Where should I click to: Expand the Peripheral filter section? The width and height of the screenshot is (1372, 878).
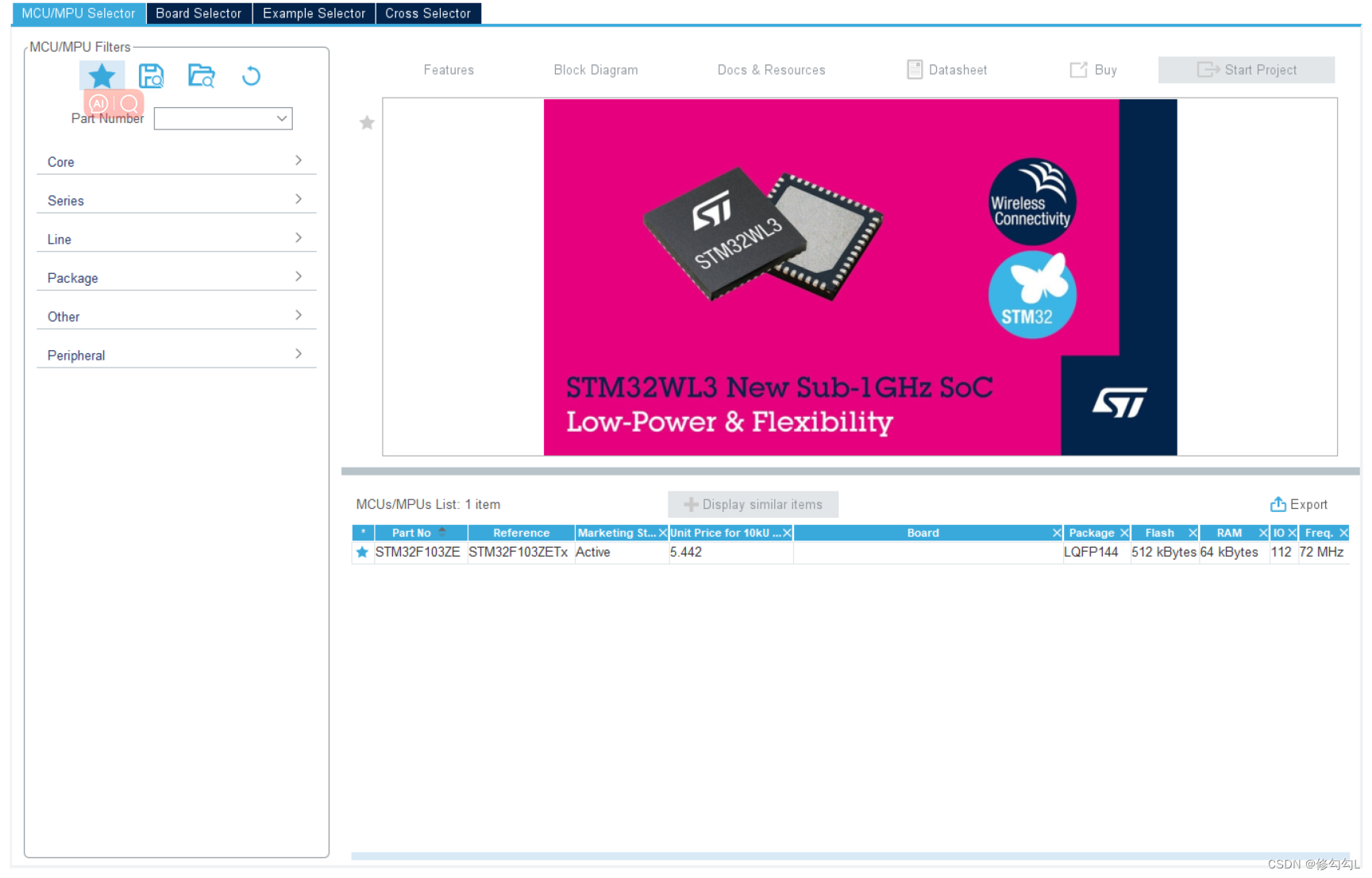[176, 355]
